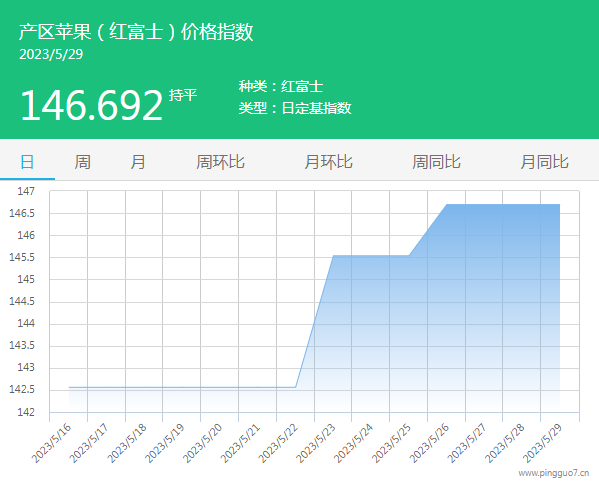Click the 2023/5/20 x-axis date label
Image resolution: width=599 pixels, height=482 pixels.
tap(202, 443)
